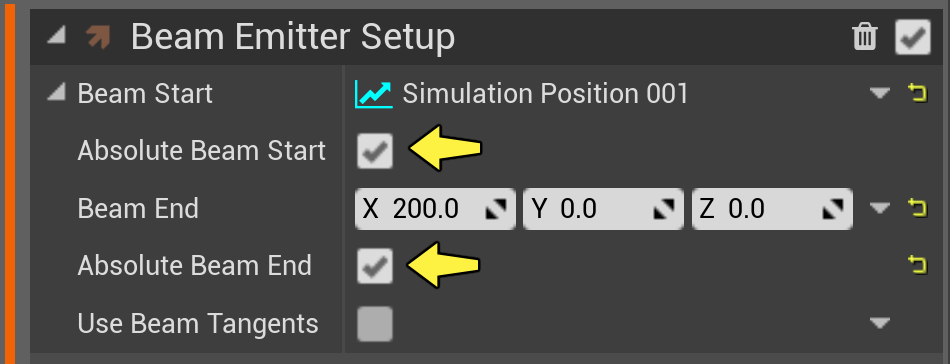950x364 pixels.
Task: Edit the Beam End X value field
Action: pyautogui.click(x=435, y=209)
